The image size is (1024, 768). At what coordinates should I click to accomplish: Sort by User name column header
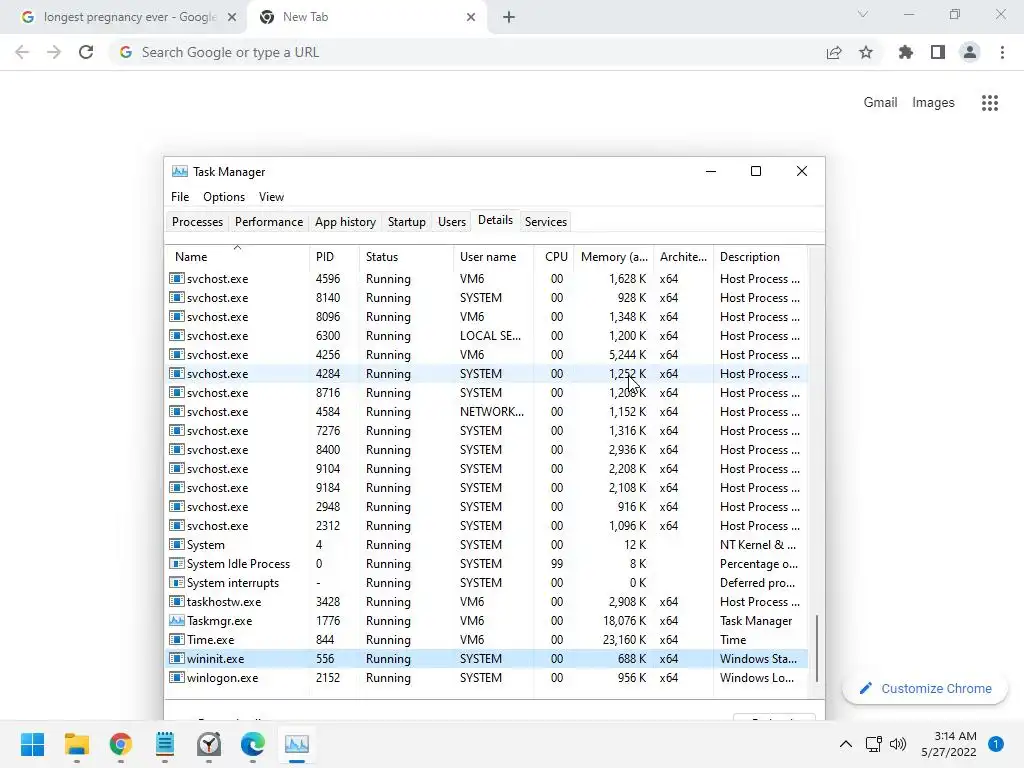coord(493,257)
